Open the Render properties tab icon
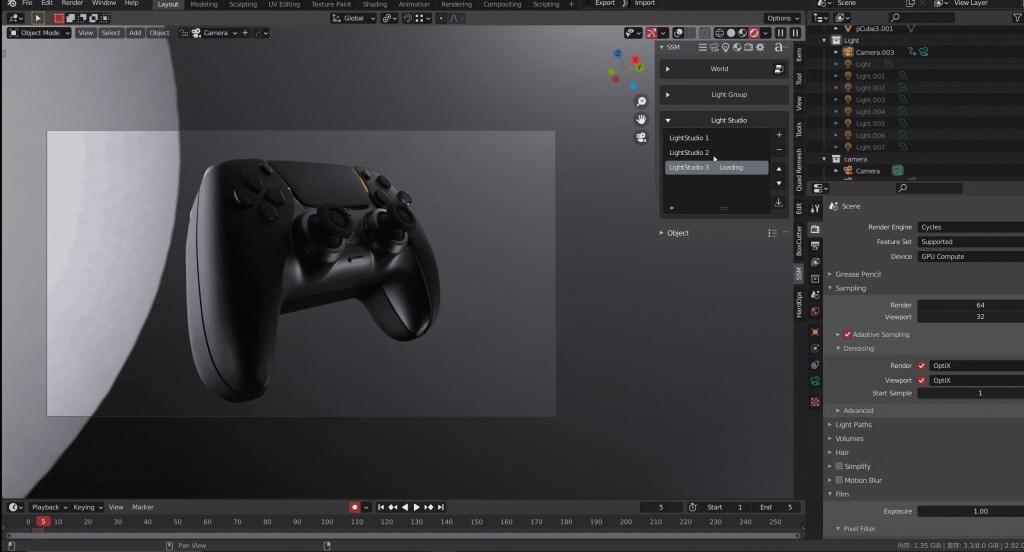This screenshot has height=552, width=1024. [x=815, y=229]
